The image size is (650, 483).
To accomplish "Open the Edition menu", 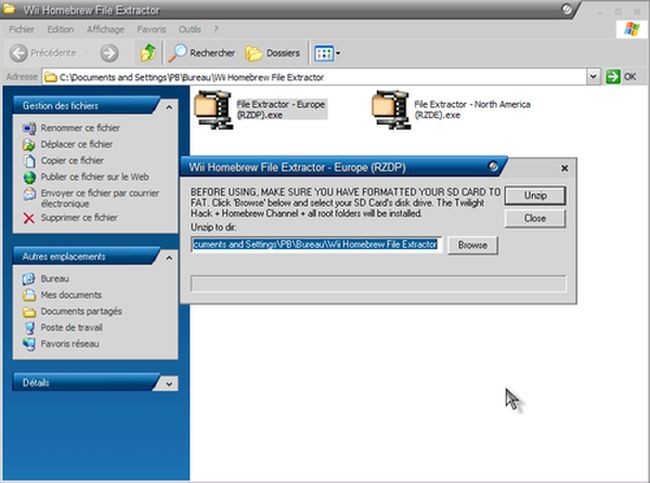I will (x=61, y=29).
